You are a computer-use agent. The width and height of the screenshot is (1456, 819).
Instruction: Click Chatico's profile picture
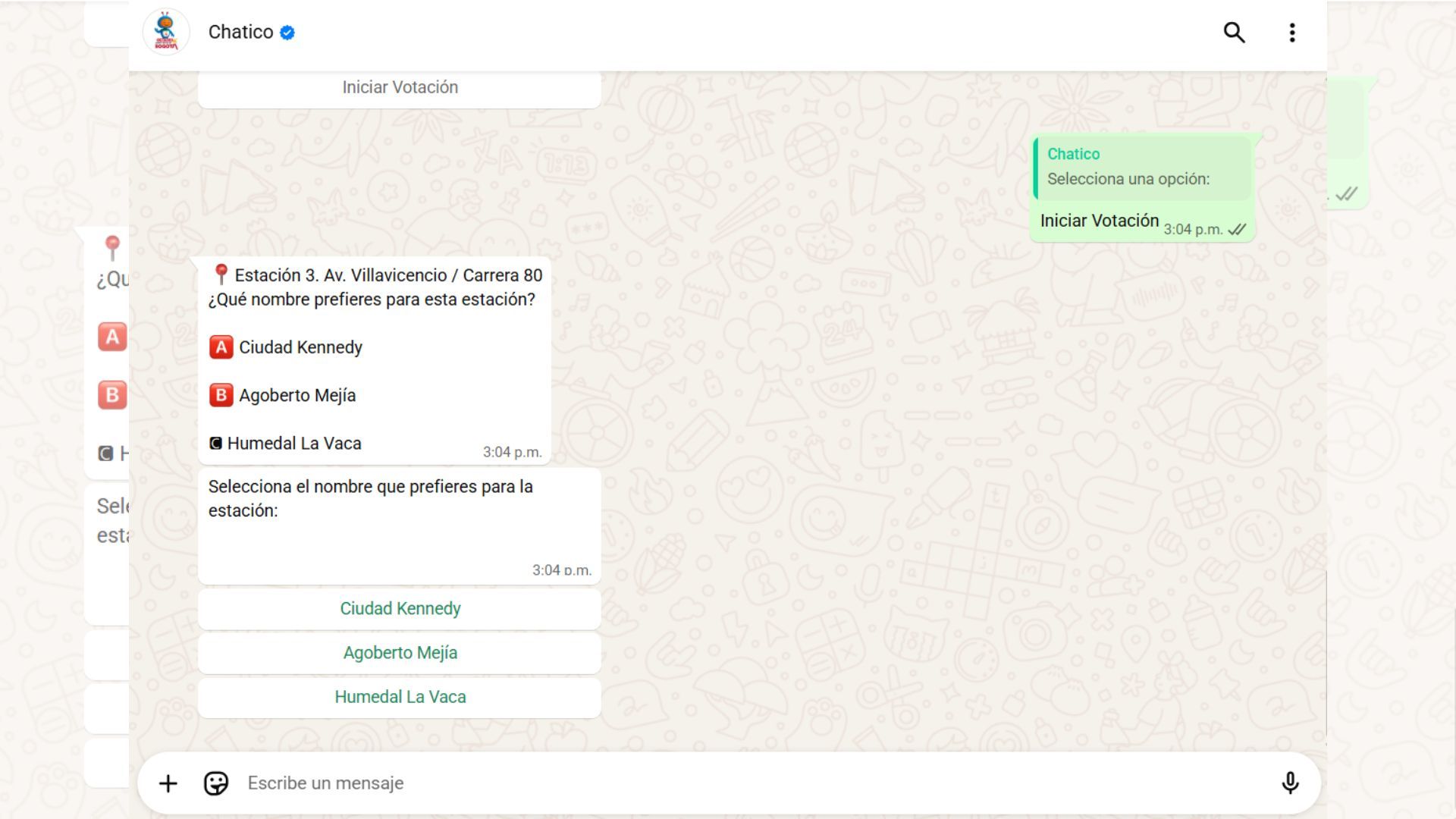tap(166, 32)
